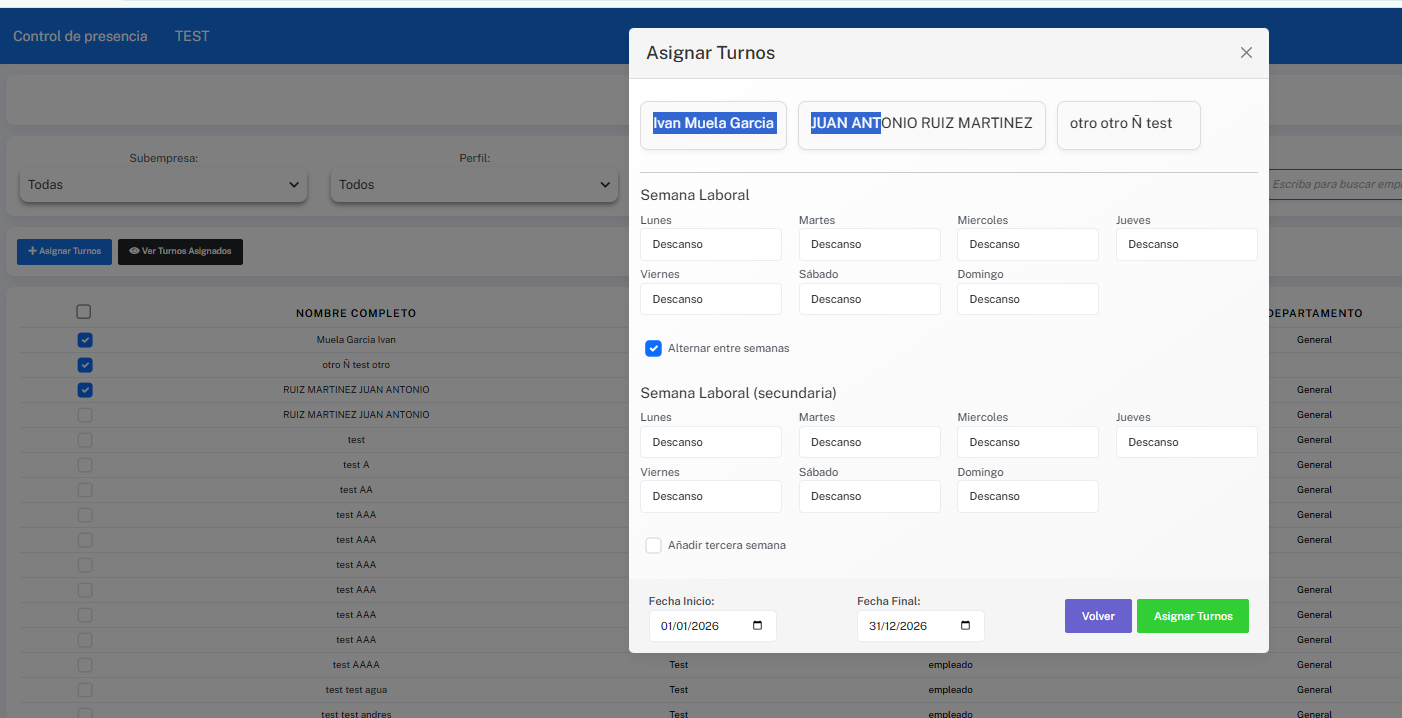Screen dimensions: 1402x718
Task: Click the eye icon on Ver Turnos Asignados
Action: pos(134,252)
